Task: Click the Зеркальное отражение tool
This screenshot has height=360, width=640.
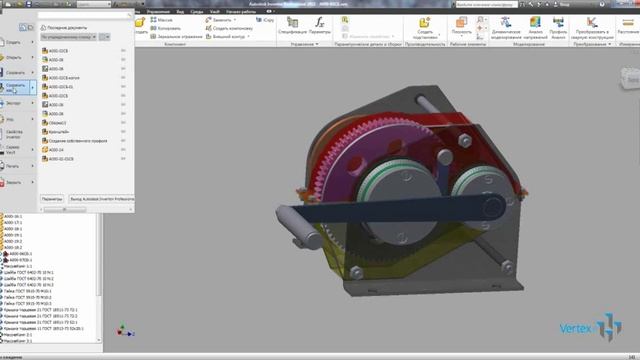Action: coord(176,36)
